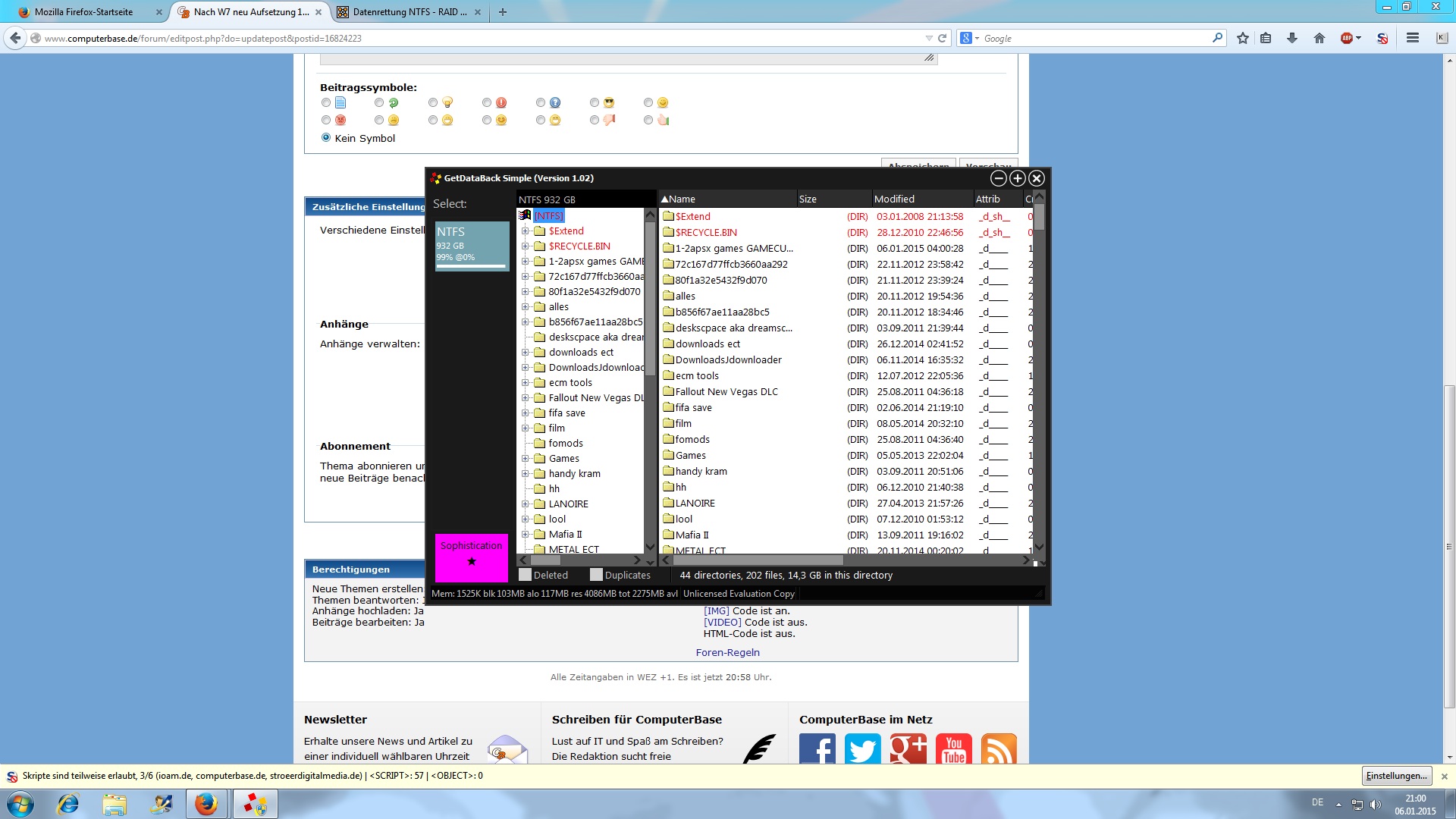Enable the Duplicates checkbox
The height and width of the screenshot is (819, 1456).
(596, 575)
